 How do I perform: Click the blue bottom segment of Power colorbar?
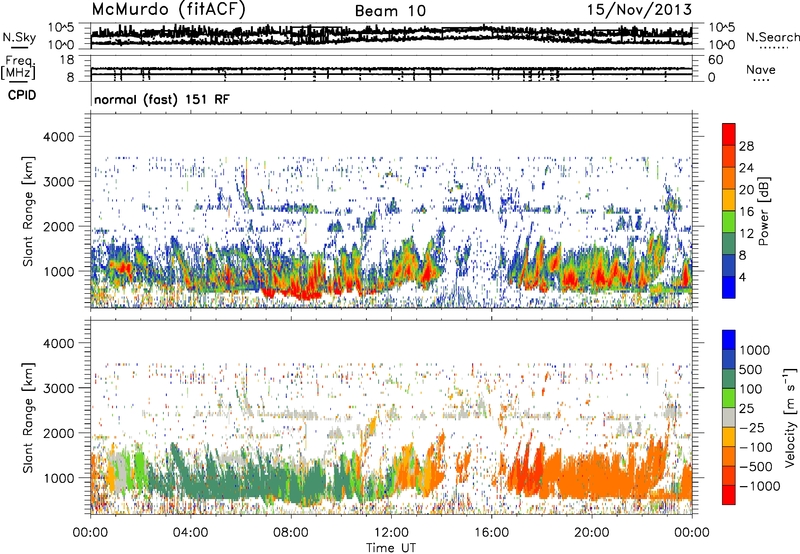729,287
